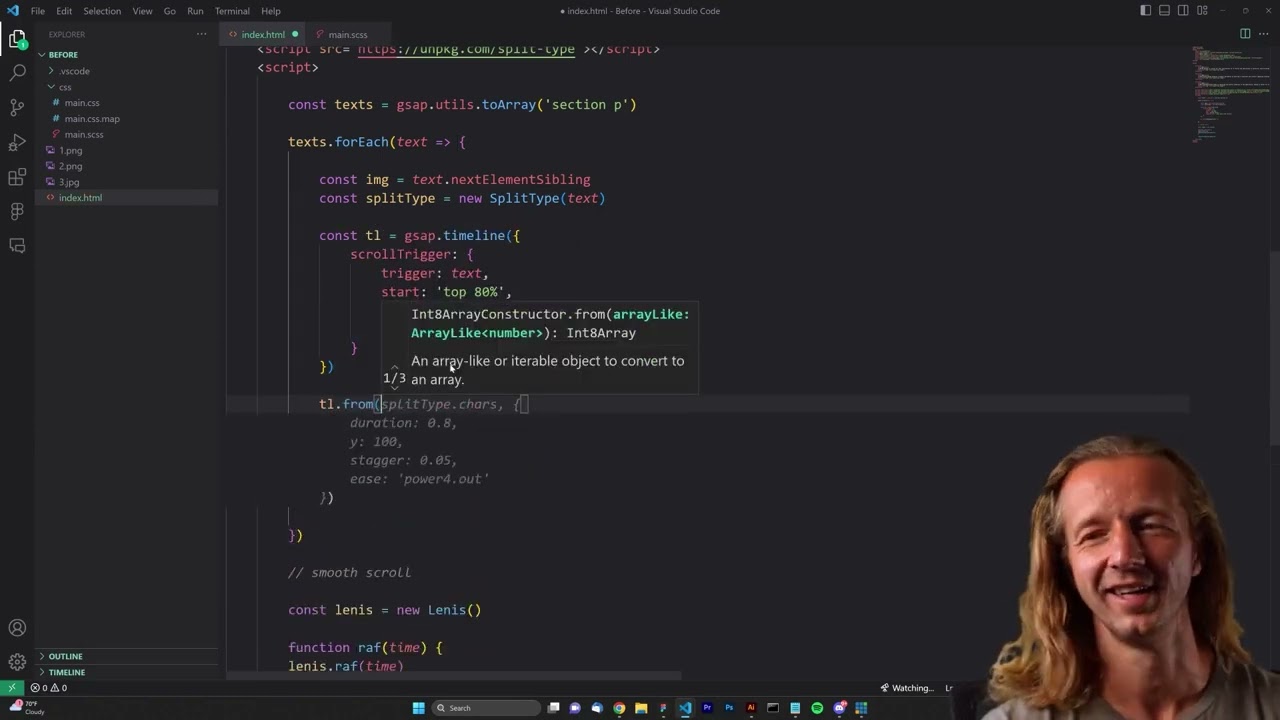Viewport: 1280px width, 720px height.
Task: Toggle the bottom panel
Action: pos(1164,11)
